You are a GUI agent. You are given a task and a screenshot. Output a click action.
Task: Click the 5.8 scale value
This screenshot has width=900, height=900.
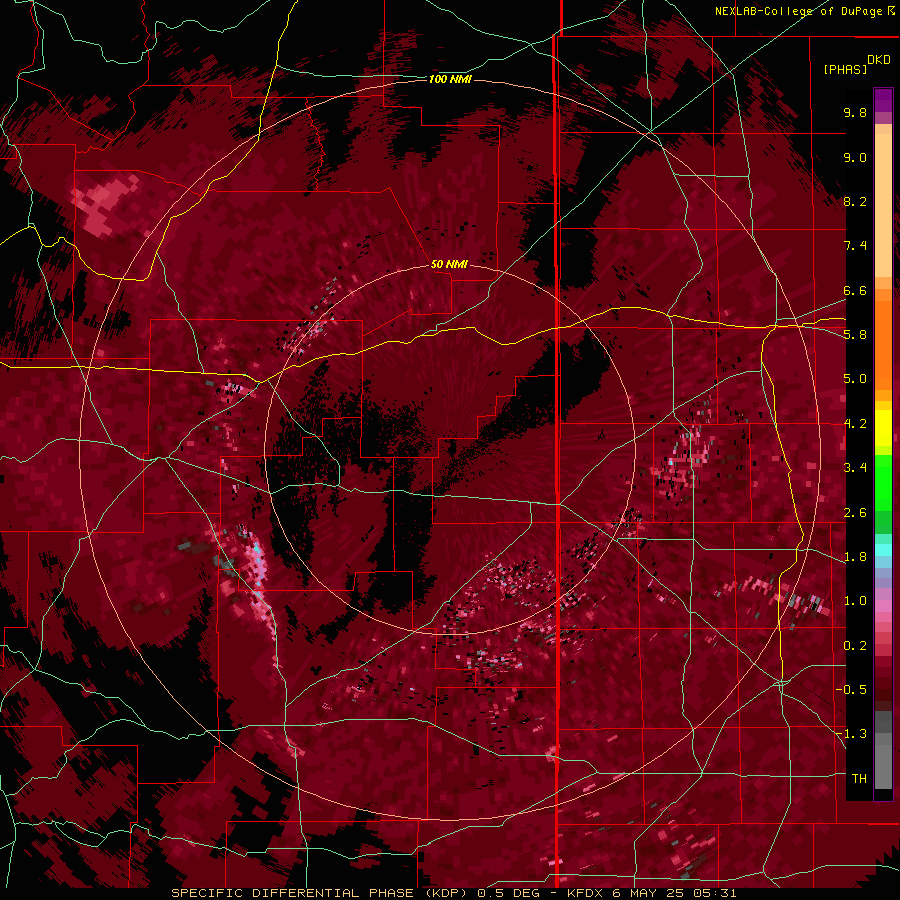[x=855, y=335]
